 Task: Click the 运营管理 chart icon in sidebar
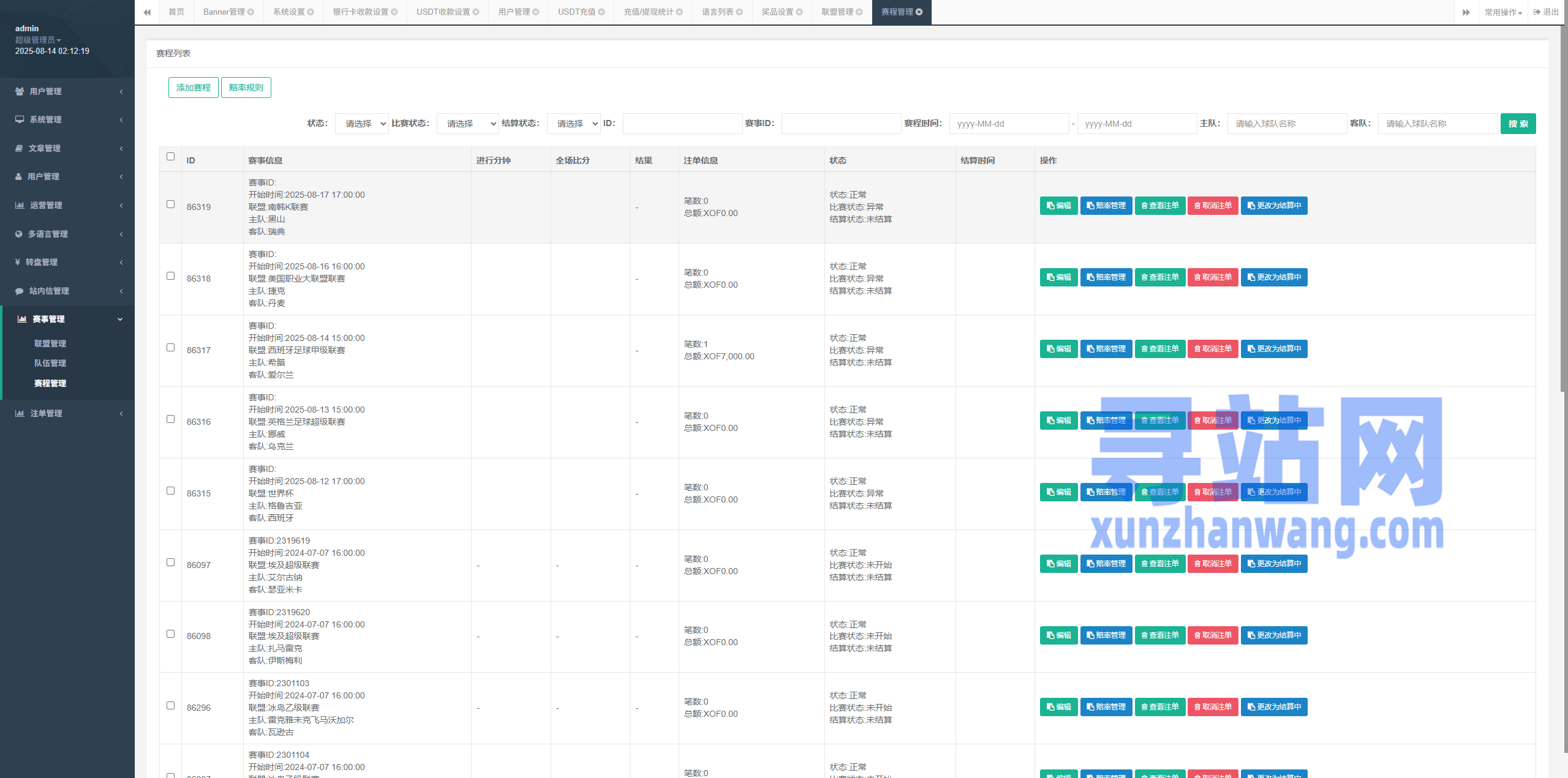pos(20,205)
